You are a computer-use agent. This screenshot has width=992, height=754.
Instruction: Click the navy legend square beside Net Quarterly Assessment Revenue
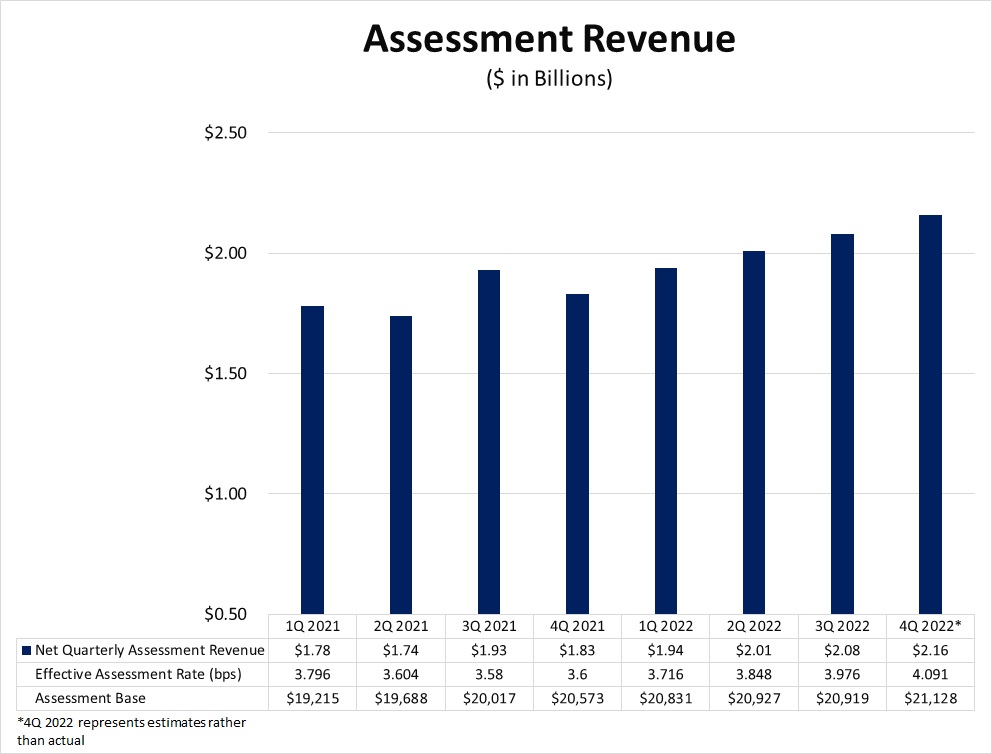tap(25, 651)
